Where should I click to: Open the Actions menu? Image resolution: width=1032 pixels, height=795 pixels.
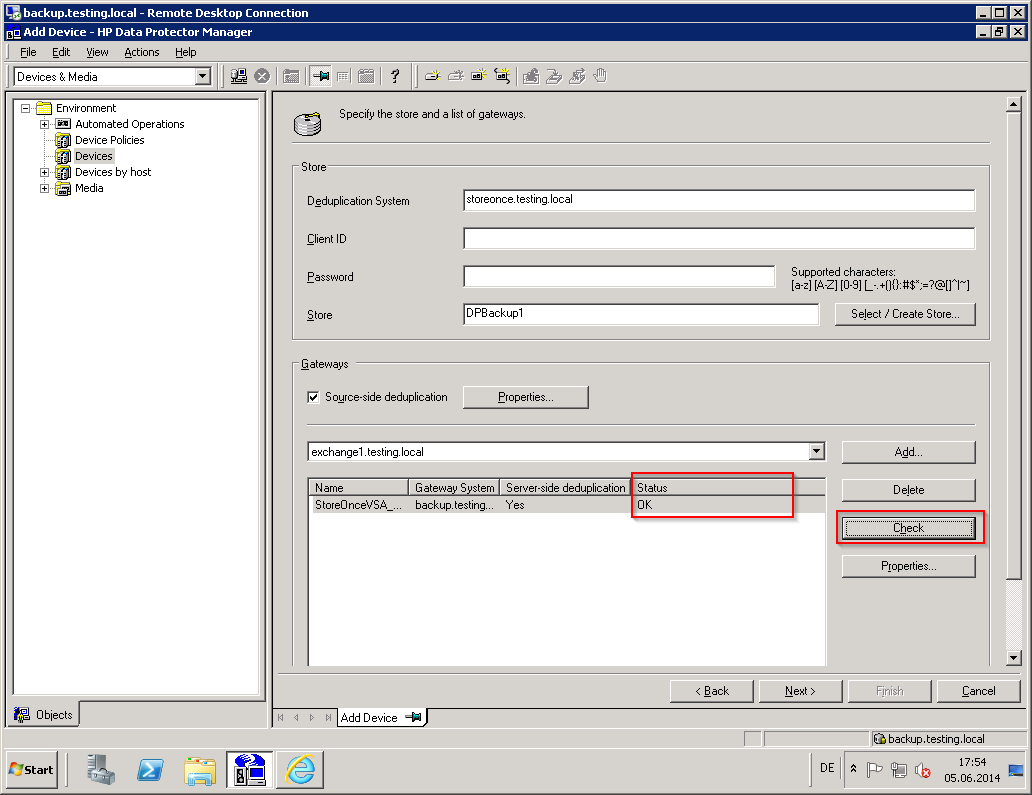[x=142, y=52]
